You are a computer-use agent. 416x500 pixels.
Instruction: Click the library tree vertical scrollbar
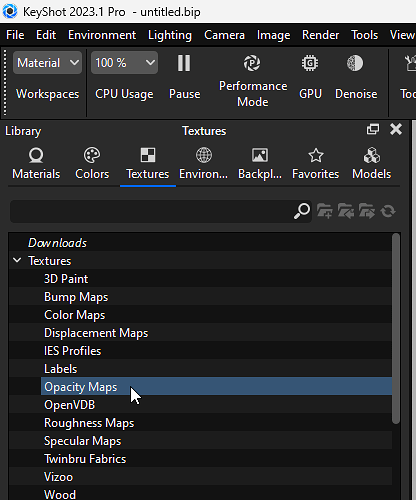396,328
